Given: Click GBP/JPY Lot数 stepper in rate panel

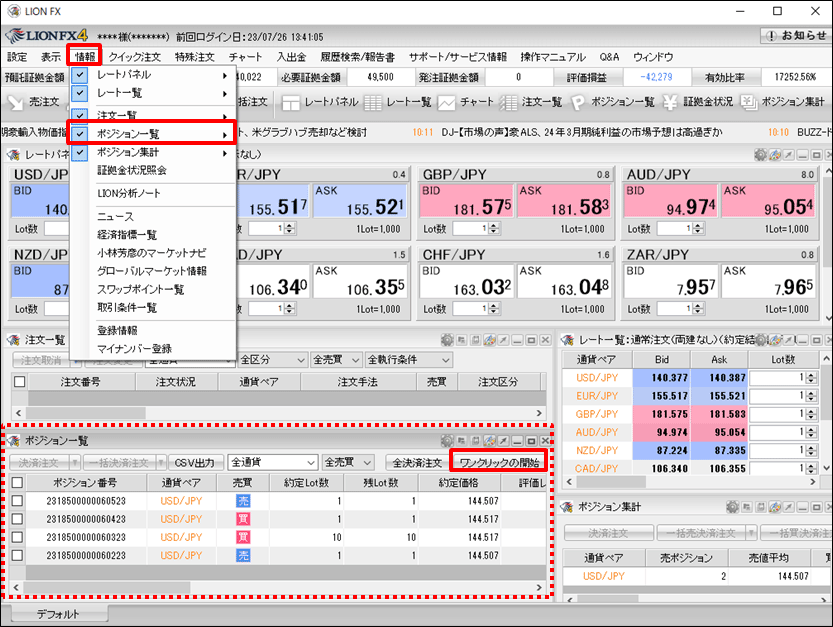Looking at the screenshot, I should coord(494,228).
